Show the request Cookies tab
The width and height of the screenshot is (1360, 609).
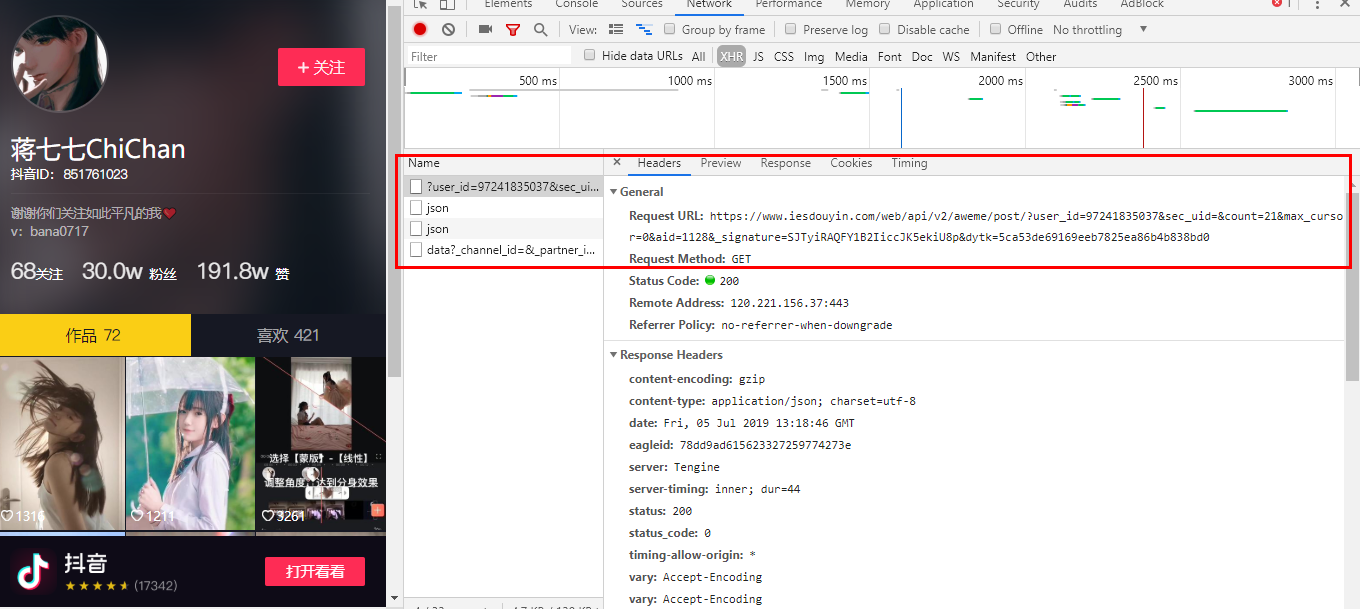point(851,163)
